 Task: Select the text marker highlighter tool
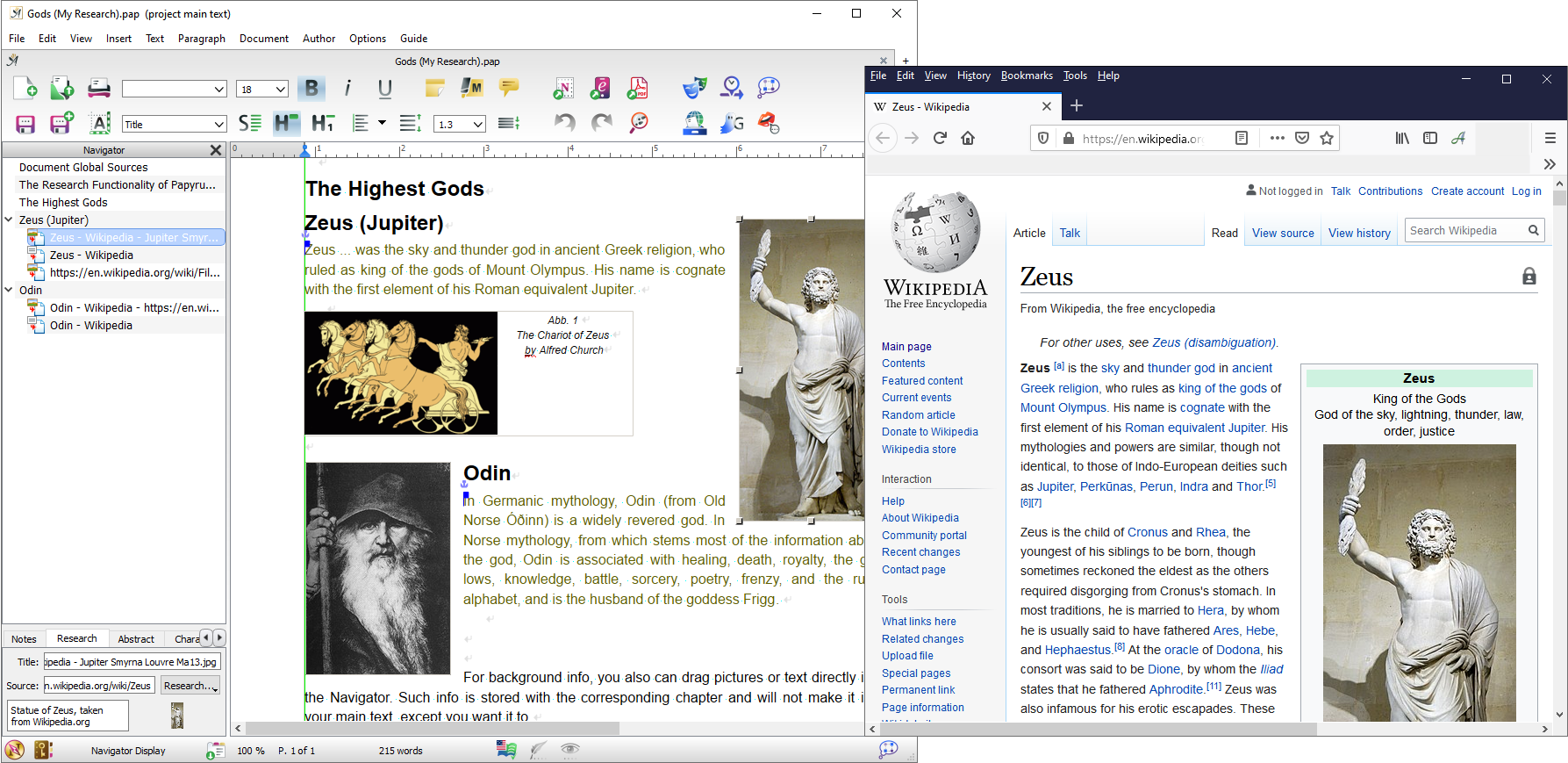[472, 88]
